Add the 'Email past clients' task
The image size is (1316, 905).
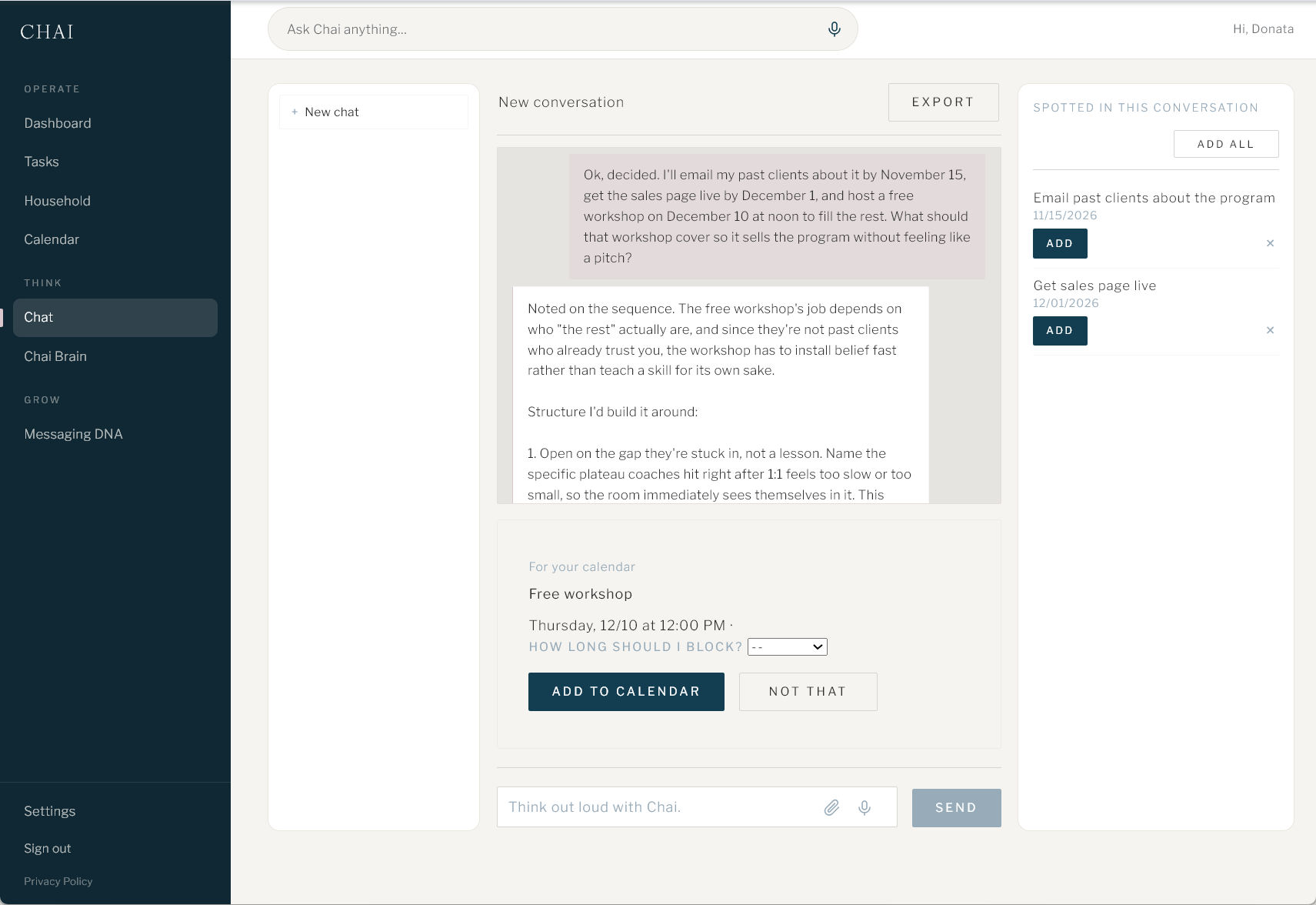1060,243
